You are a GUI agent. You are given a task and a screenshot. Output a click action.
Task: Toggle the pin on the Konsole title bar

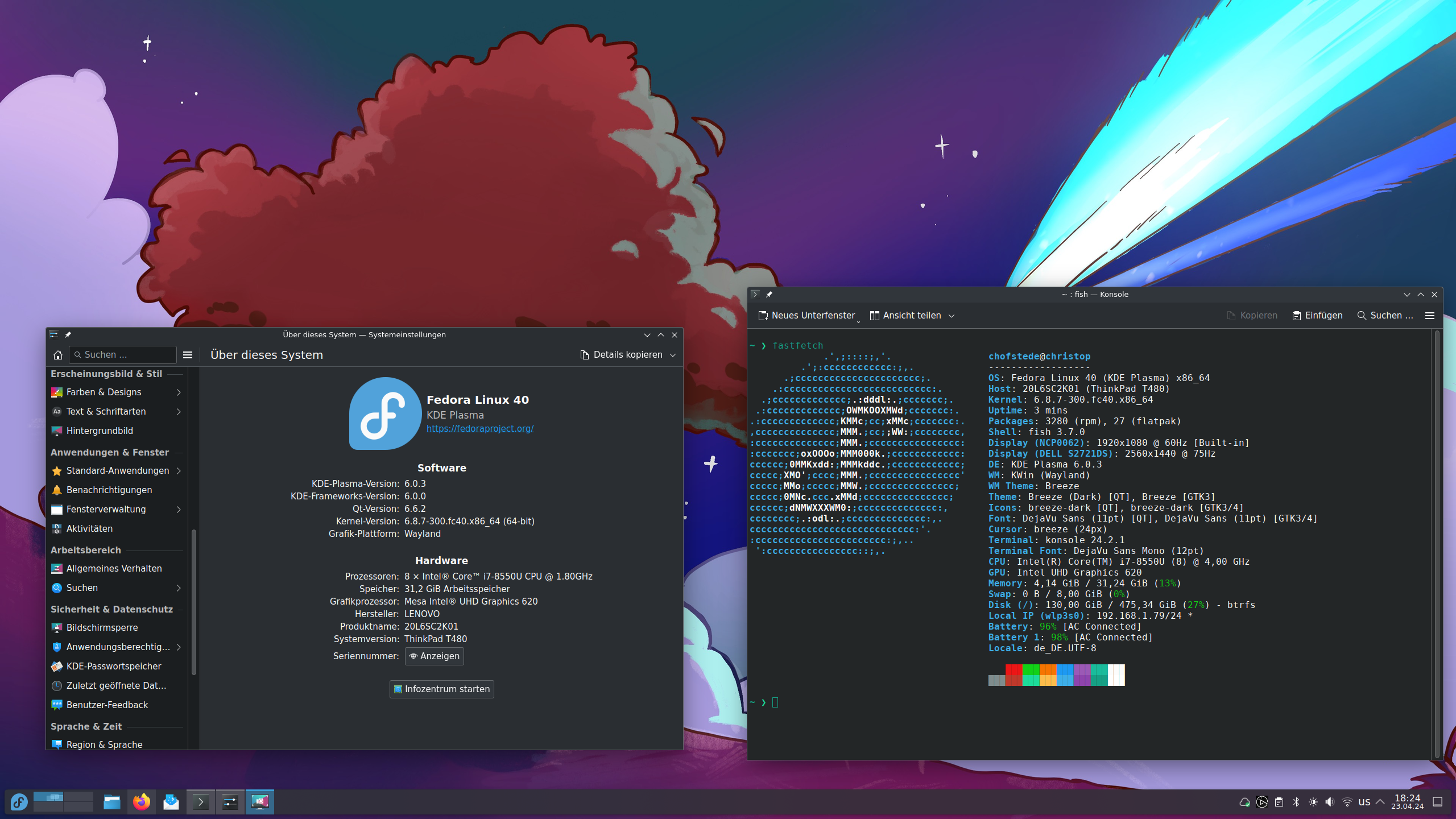pyautogui.click(x=769, y=295)
